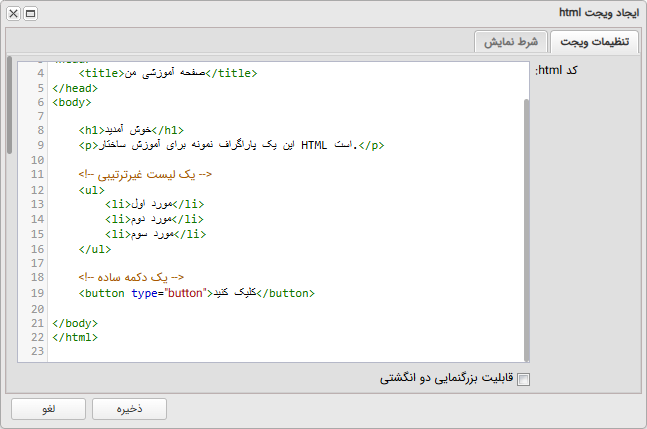The width and height of the screenshot is (647, 429).
Task: Place cursor on empty line 23
Action: point(288,351)
